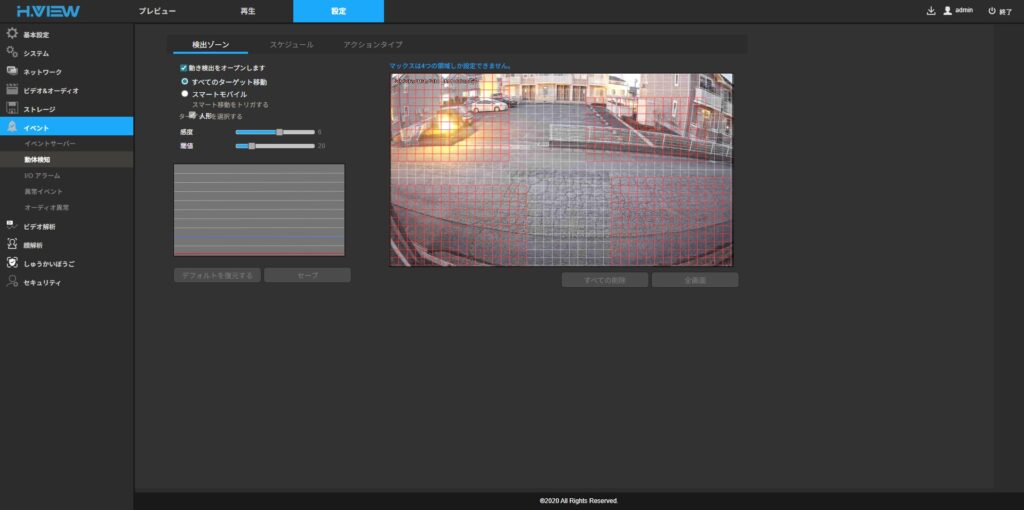Click the しゅうかいぼうご shield icon
The height and width of the screenshot is (510, 1024).
pyautogui.click(x=12, y=263)
